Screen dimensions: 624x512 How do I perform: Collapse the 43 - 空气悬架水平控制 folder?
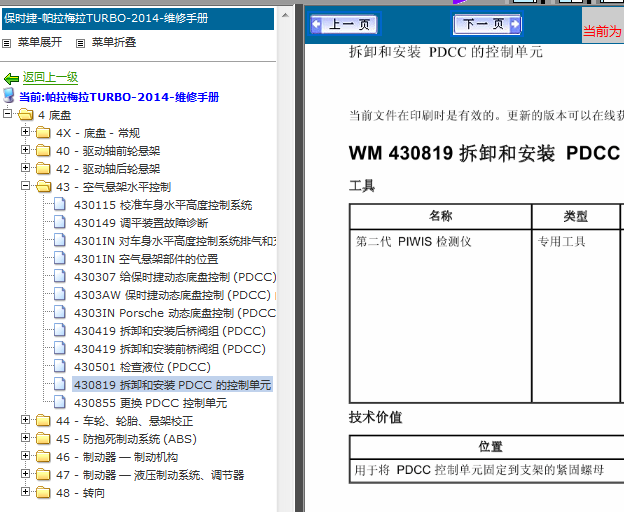[25, 185]
